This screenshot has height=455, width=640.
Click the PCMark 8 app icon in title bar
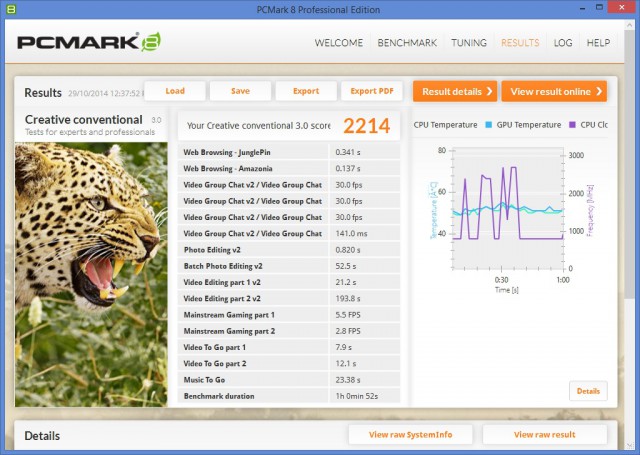(x=11, y=9)
